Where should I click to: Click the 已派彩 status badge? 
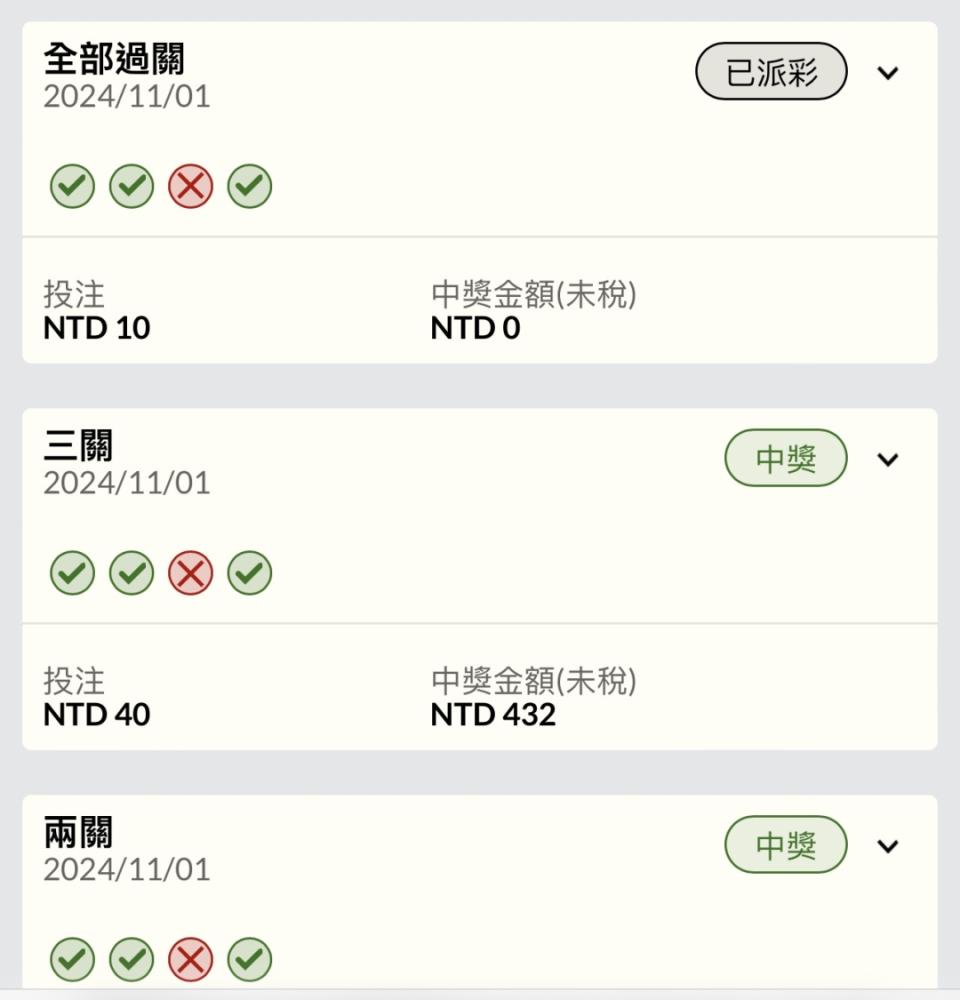point(771,71)
